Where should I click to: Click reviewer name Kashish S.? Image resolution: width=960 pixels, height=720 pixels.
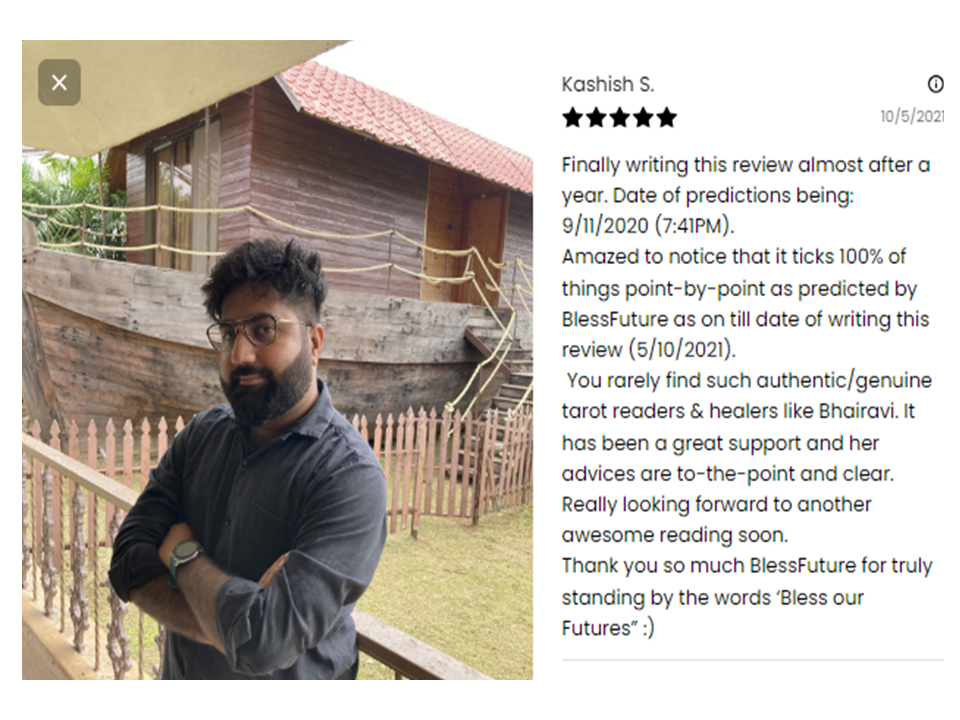[608, 84]
